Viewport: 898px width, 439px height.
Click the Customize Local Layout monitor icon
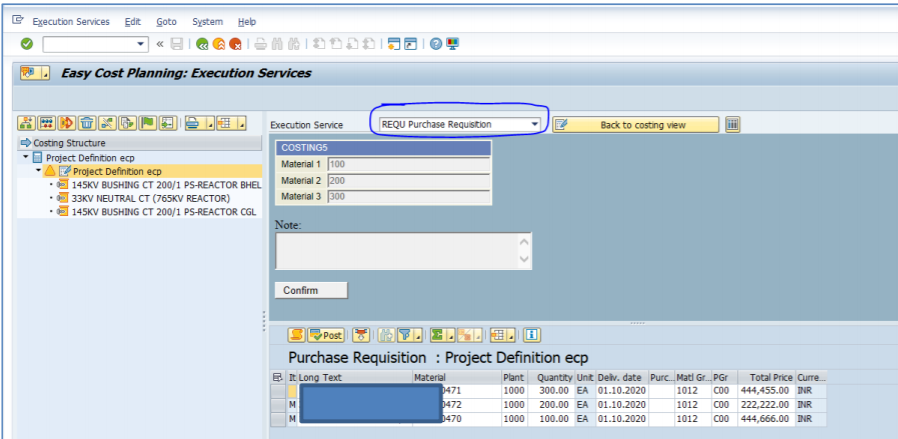[452, 43]
